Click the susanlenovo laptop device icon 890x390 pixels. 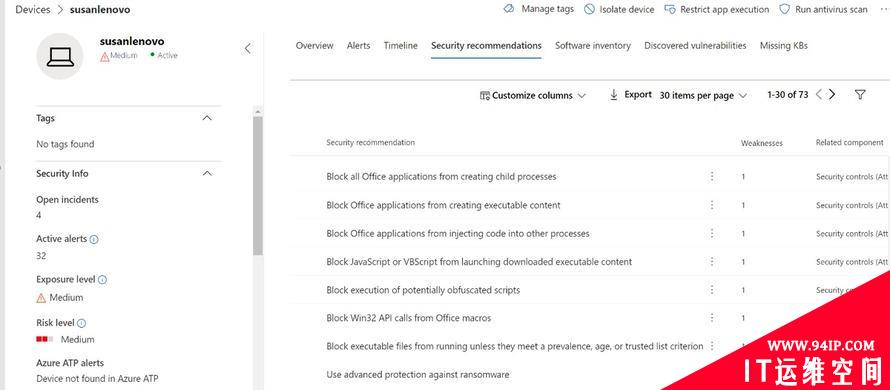(60, 56)
